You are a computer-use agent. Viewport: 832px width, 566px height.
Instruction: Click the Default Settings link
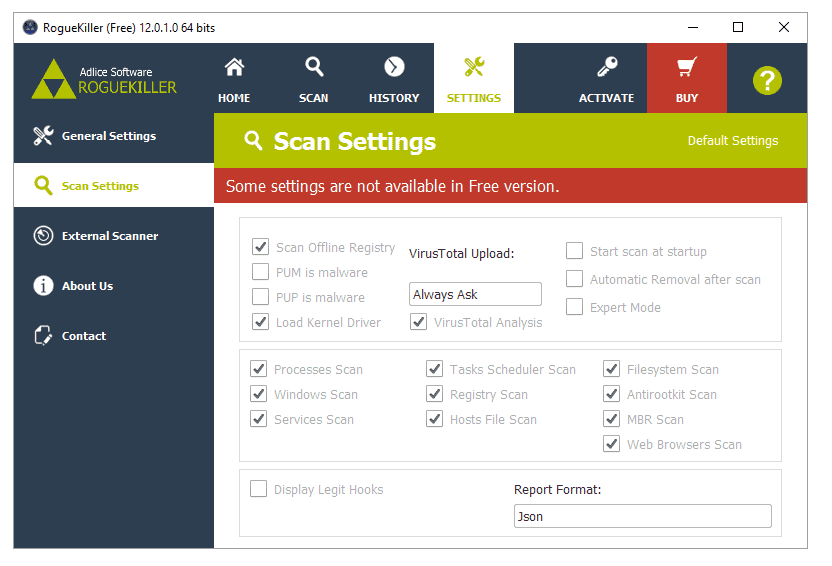click(732, 141)
